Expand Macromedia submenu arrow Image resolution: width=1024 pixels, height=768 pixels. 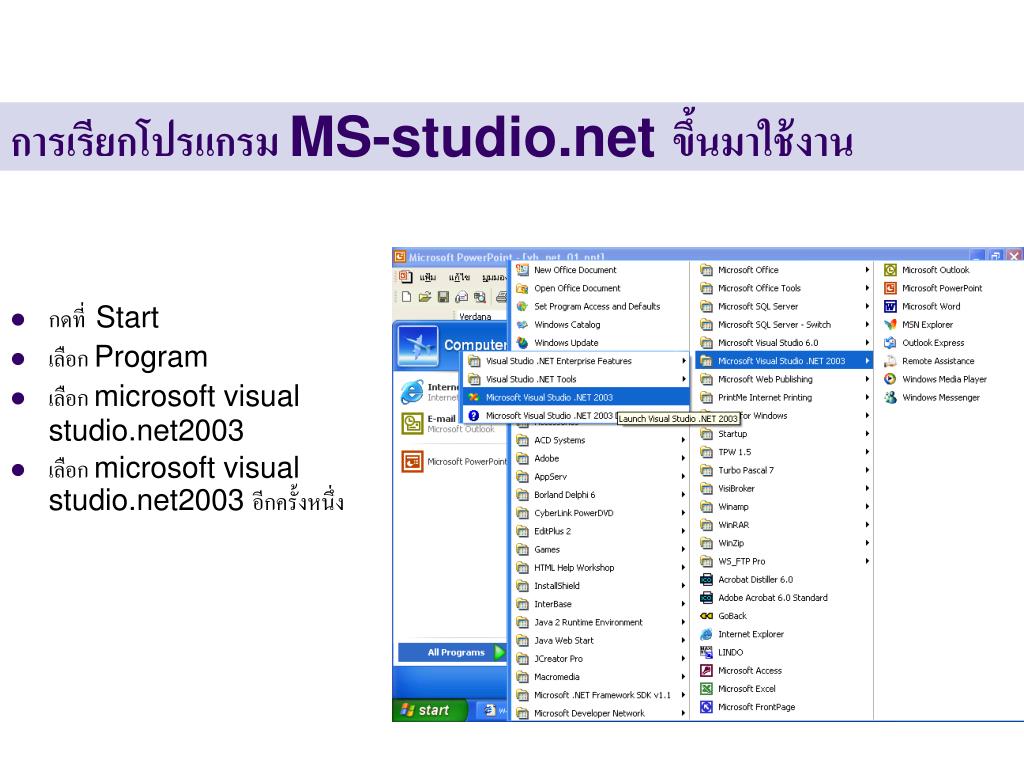click(683, 677)
